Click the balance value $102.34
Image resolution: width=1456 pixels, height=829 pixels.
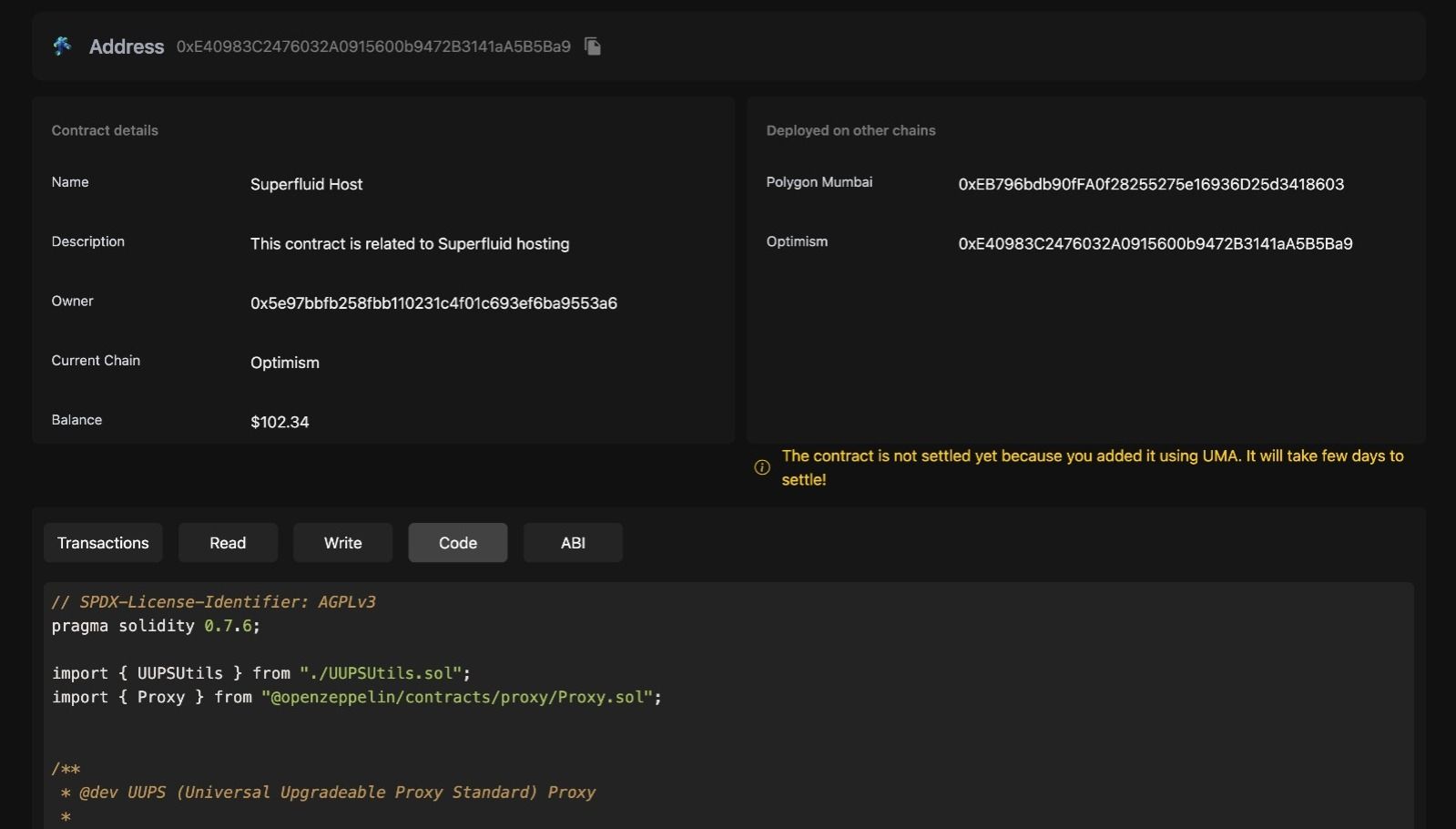pyautogui.click(x=280, y=422)
